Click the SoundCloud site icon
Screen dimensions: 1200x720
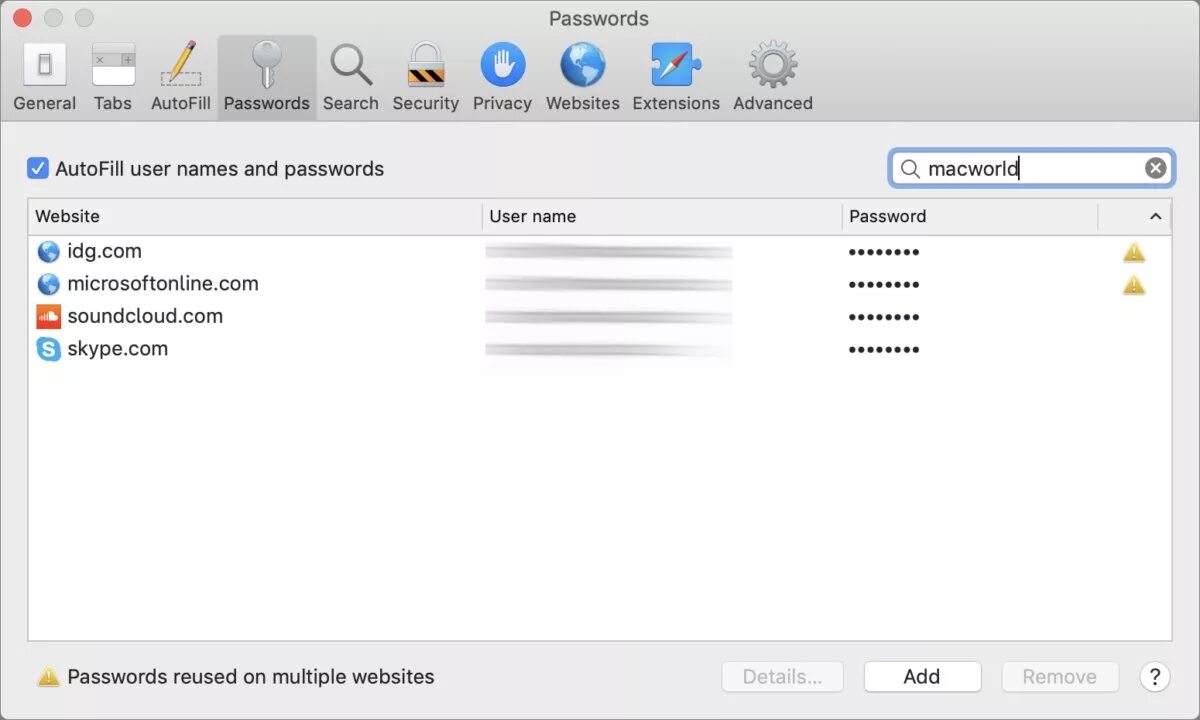coord(48,317)
